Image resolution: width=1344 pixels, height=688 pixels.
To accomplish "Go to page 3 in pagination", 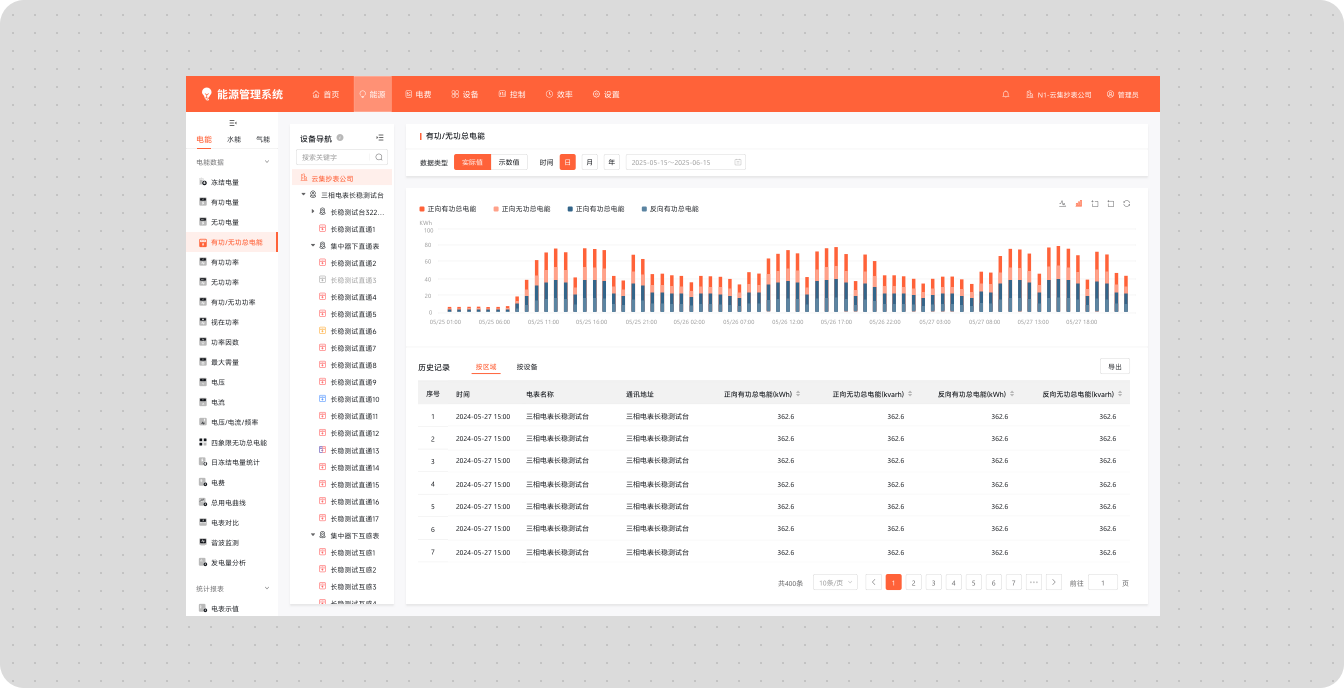I will pyautogui.click(x=933, y=582).
